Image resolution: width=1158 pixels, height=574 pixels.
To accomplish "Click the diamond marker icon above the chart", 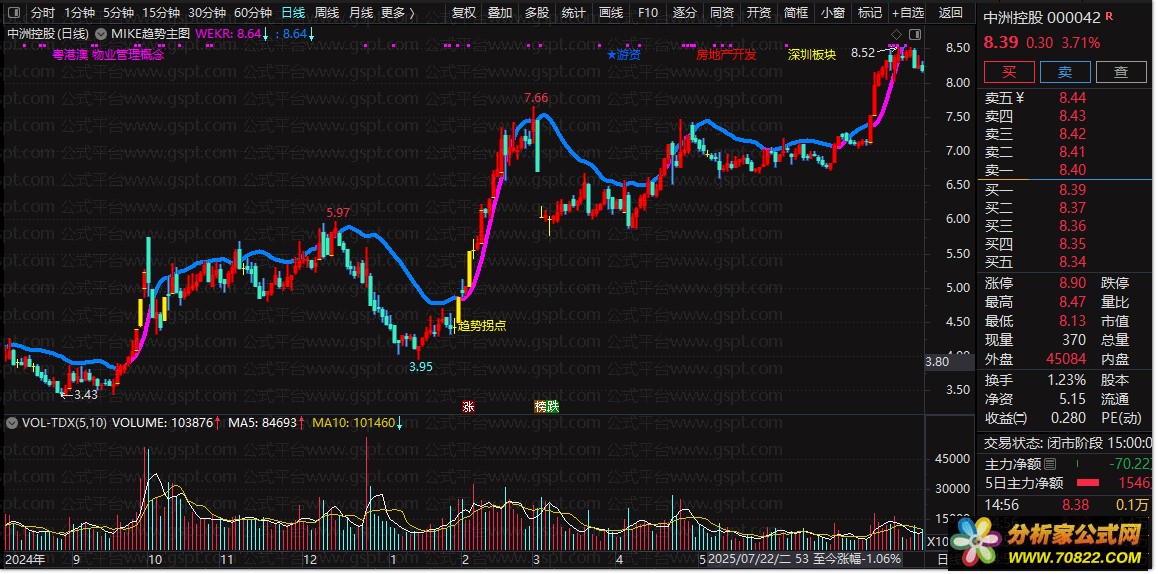I will (x=896, y=34).
